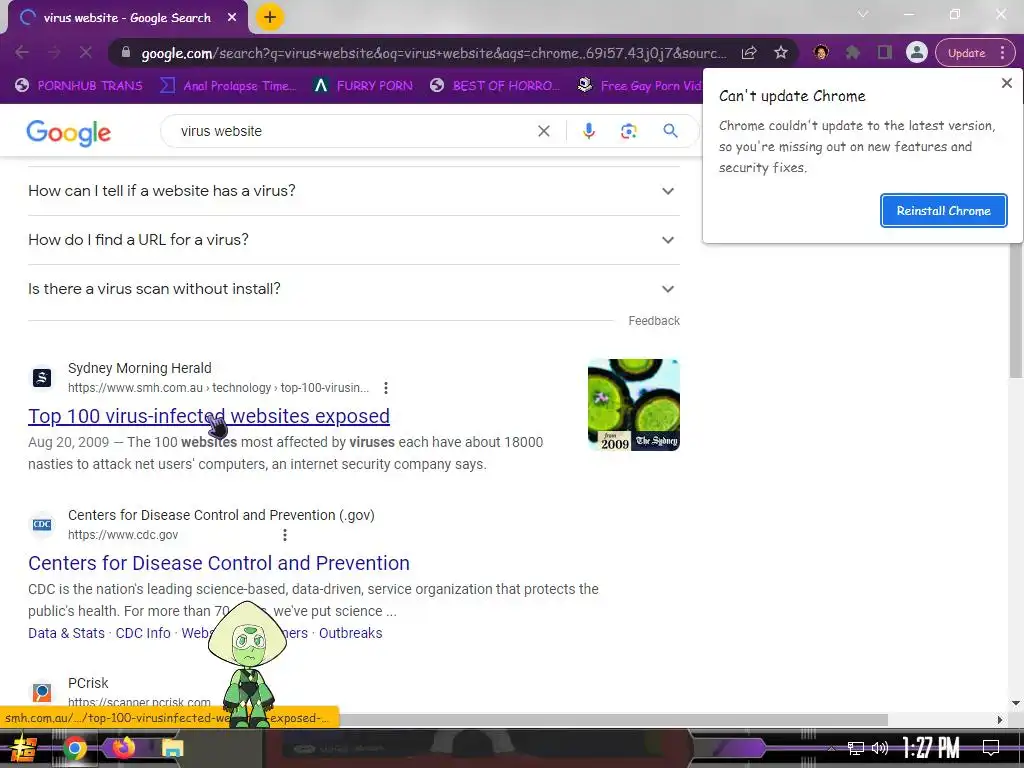Click the CDC favicon
Screen dimensions: 1024x768
[42, 524]
